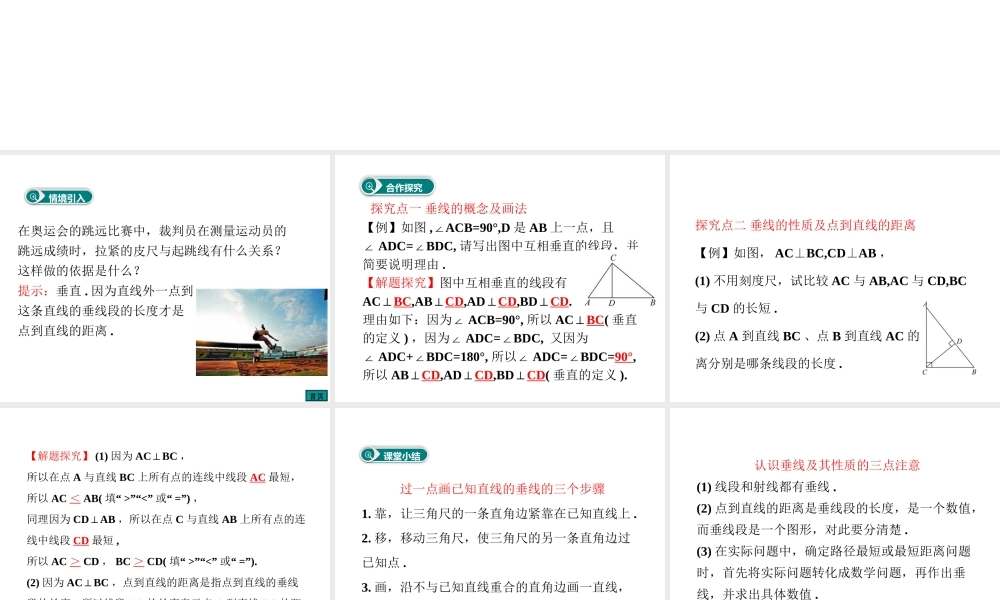Viewport: 1000px width, 600px height.
Task: Select the long jump athlete photo
Action: coord(261,332)
